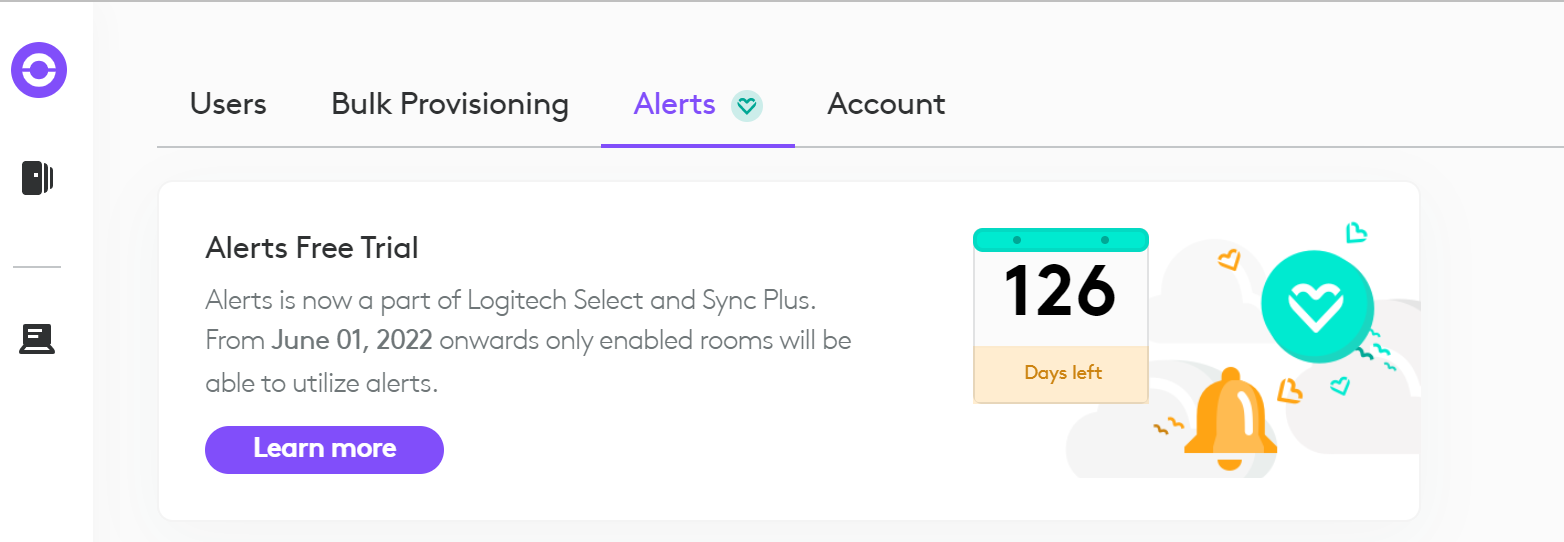Image resolution: width=1564 pixels, height=542 pixels.
Task: Click the small teal heart below the circle
Action: point(1339,385)
